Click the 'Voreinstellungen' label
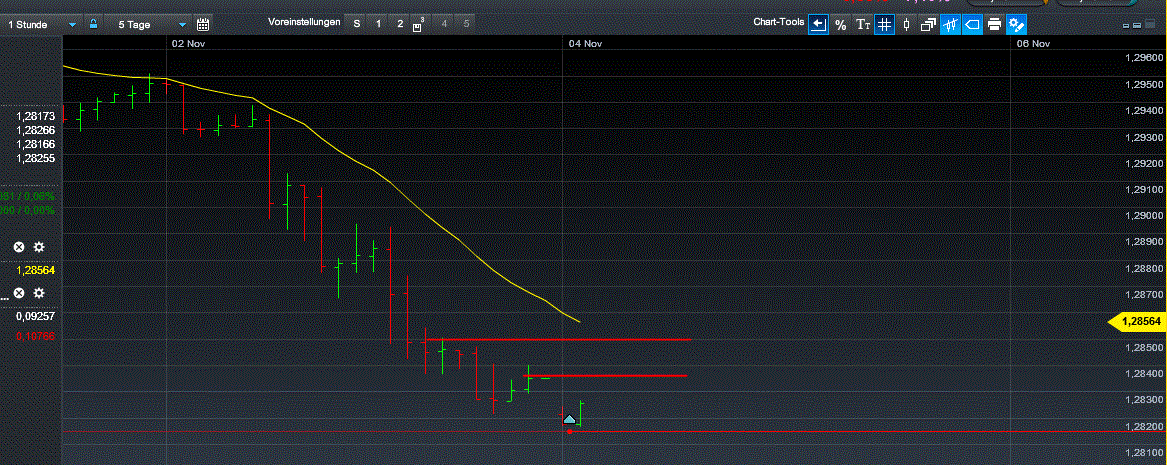Screen dimensions: 1167x465 [x=304, y=23]
